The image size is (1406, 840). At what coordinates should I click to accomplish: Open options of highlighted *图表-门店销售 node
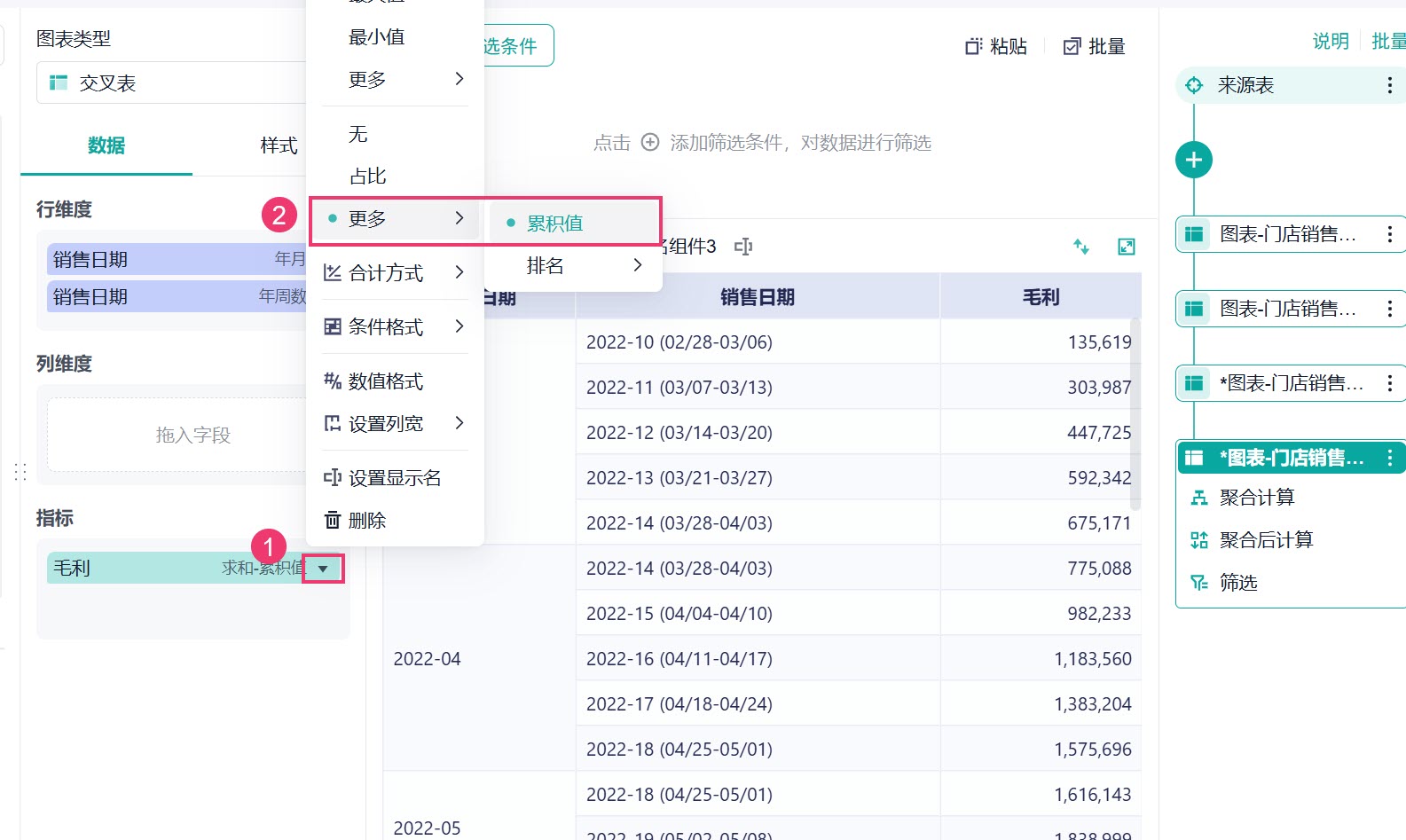tap(1390, 458)
